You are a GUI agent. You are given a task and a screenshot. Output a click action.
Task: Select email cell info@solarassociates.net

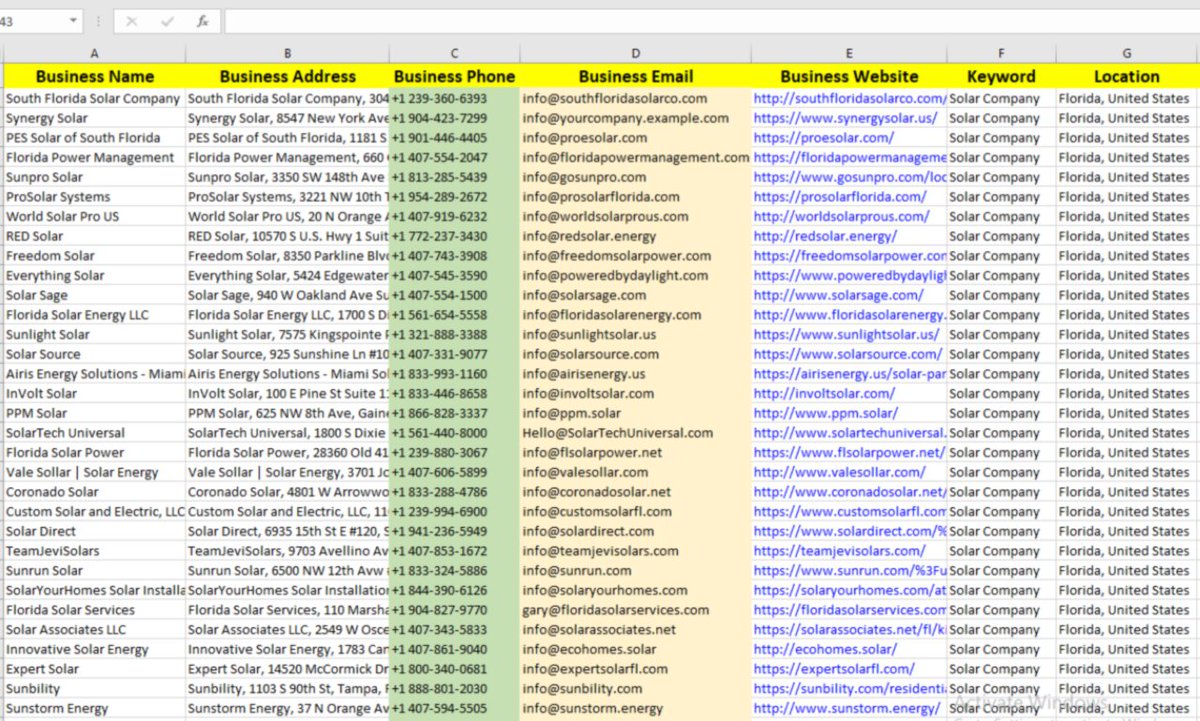(635, 630)
